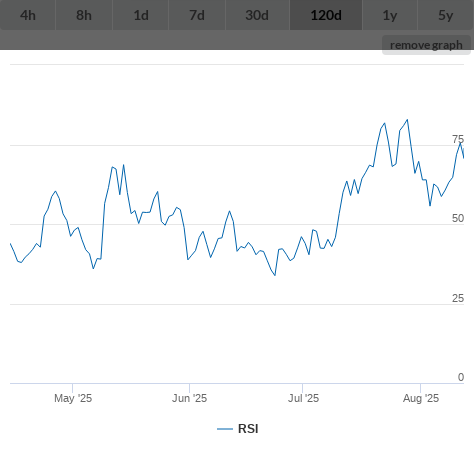Click the Jun '25 axis label
The height and width of the screenshot is (455, 474).
(x=189, y=398)
